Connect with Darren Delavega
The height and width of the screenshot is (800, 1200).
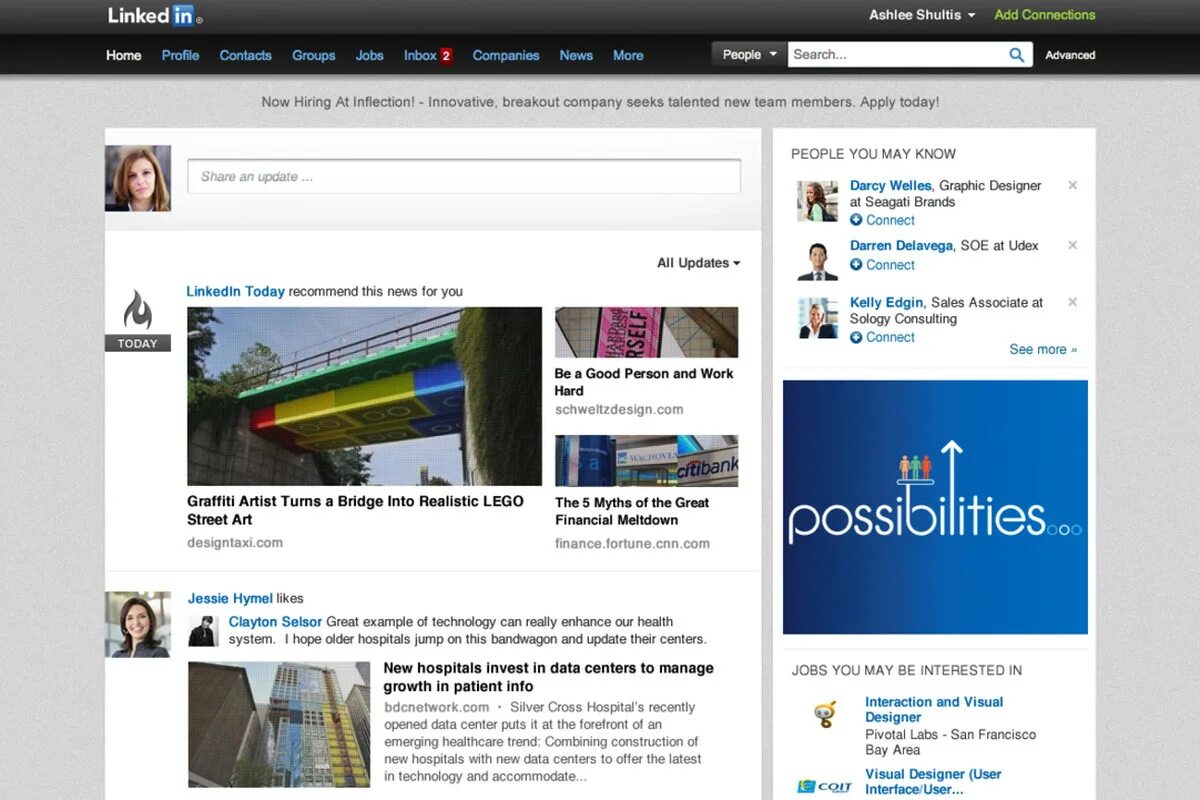click(x=882, y=265)
